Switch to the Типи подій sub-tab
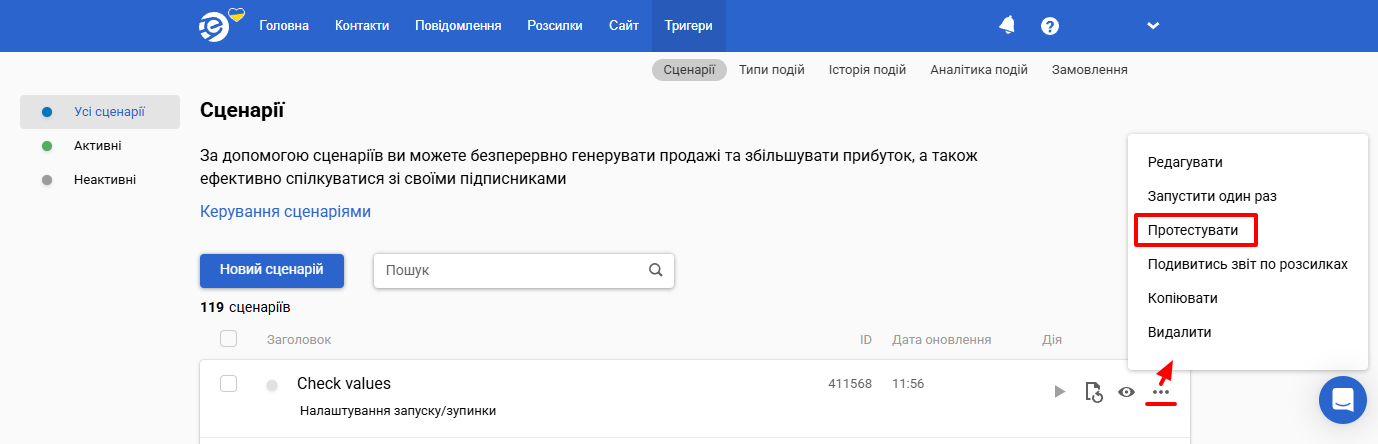The width and height of the screenshot is (1378, 444). (x=772, y=70)
